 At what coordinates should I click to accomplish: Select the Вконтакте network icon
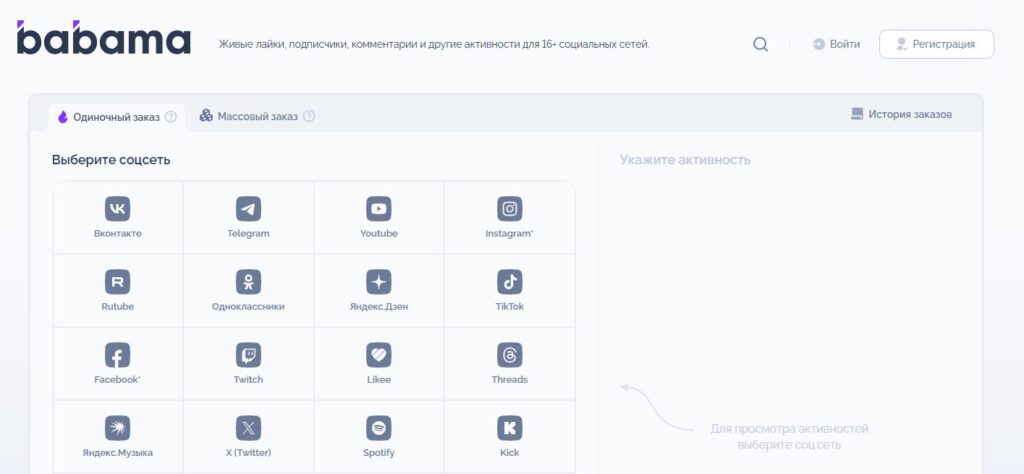118,209
